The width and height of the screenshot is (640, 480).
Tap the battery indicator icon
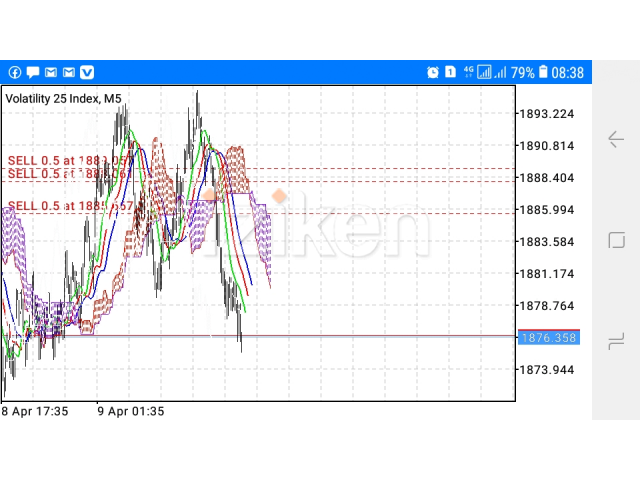(543, 72)
